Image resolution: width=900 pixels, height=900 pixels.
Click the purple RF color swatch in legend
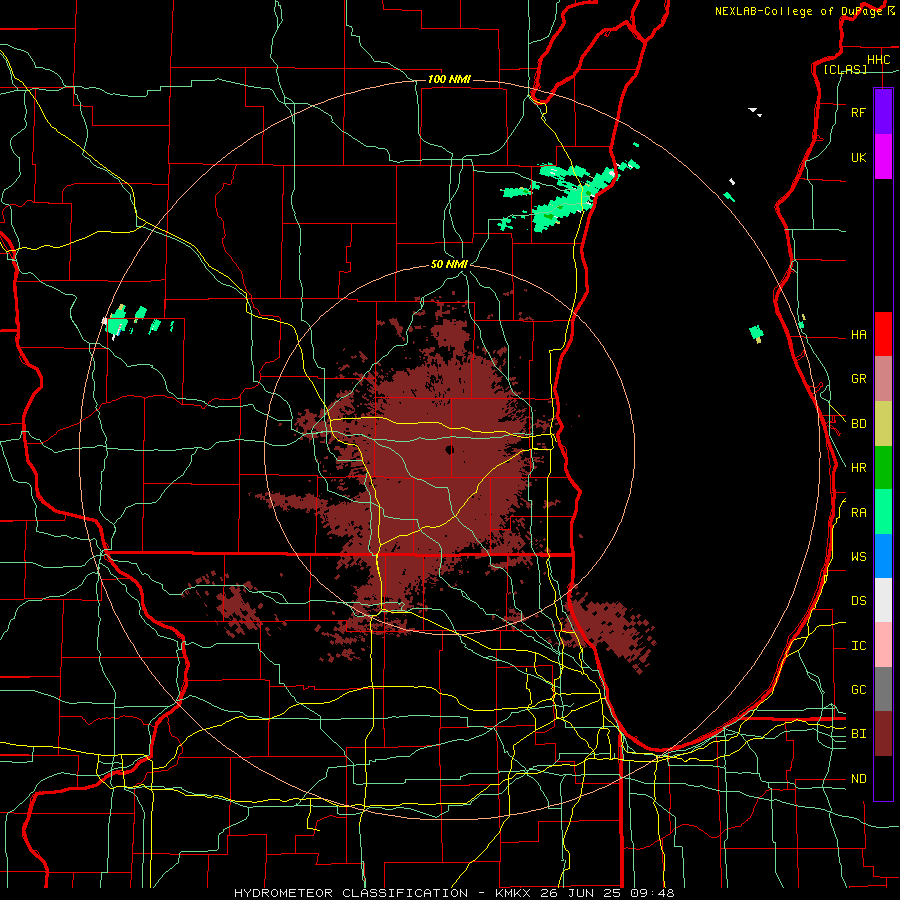tap(883, 112)
